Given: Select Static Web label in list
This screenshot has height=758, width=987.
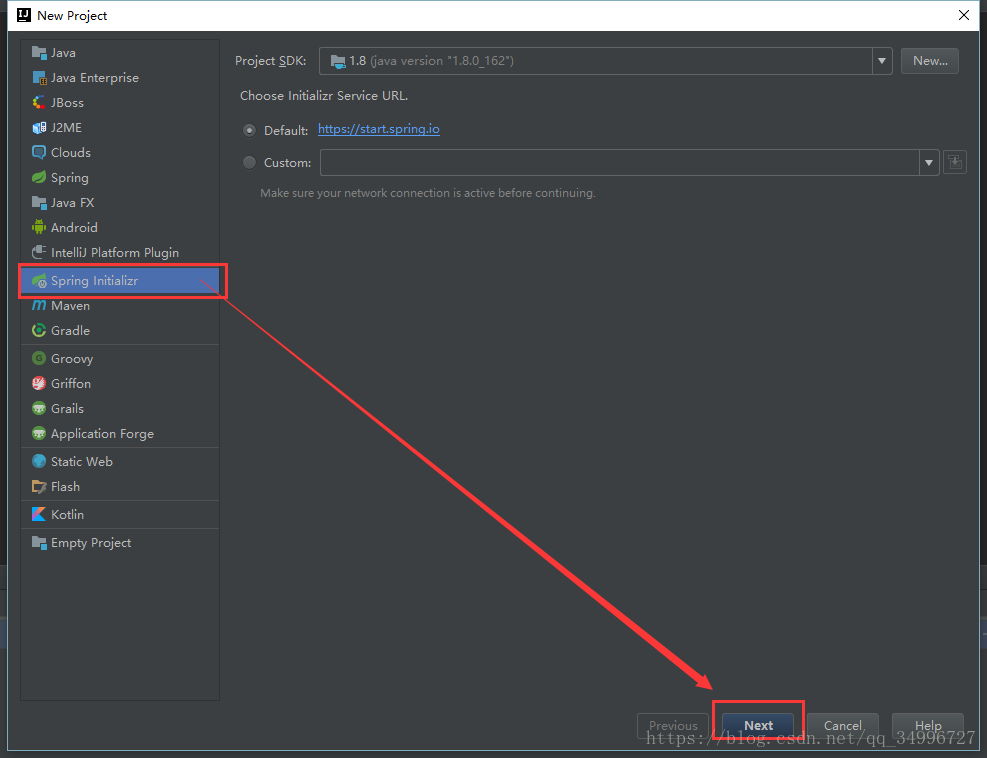Looking at the screenshot, I should tap(82, 461).
